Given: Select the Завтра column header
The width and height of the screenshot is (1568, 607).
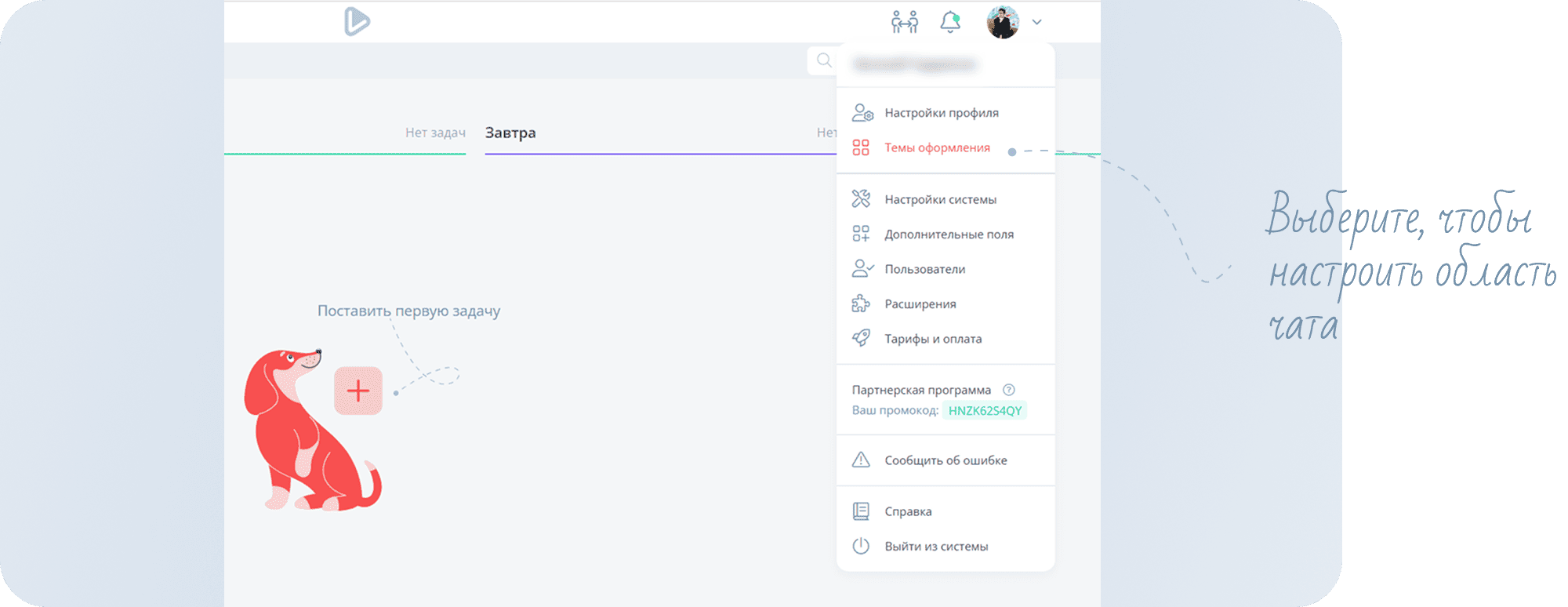Looking at the screenshot, I should [x=510, y=133].
